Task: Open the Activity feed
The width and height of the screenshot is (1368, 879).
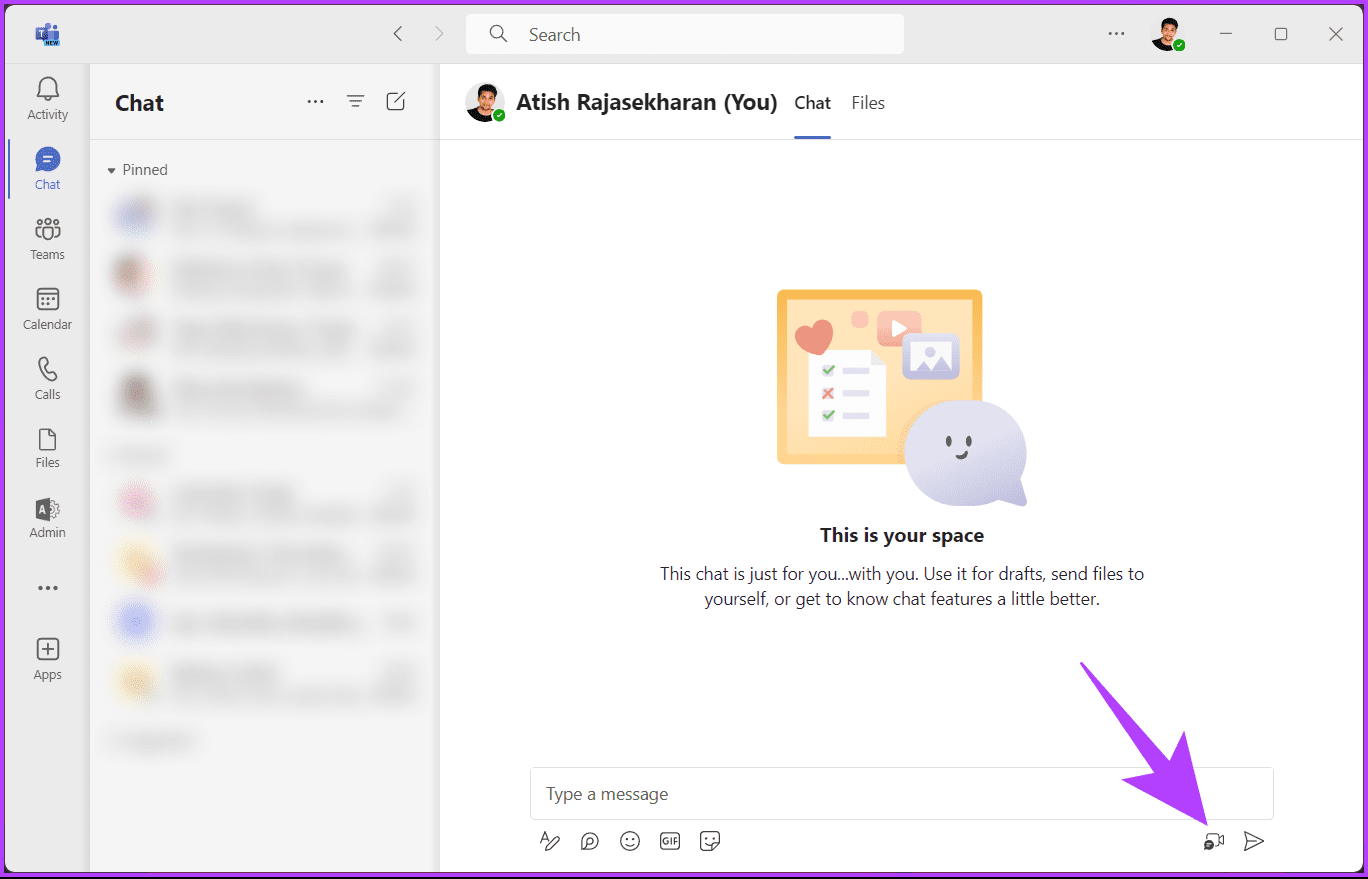Action: click(47, 98)
